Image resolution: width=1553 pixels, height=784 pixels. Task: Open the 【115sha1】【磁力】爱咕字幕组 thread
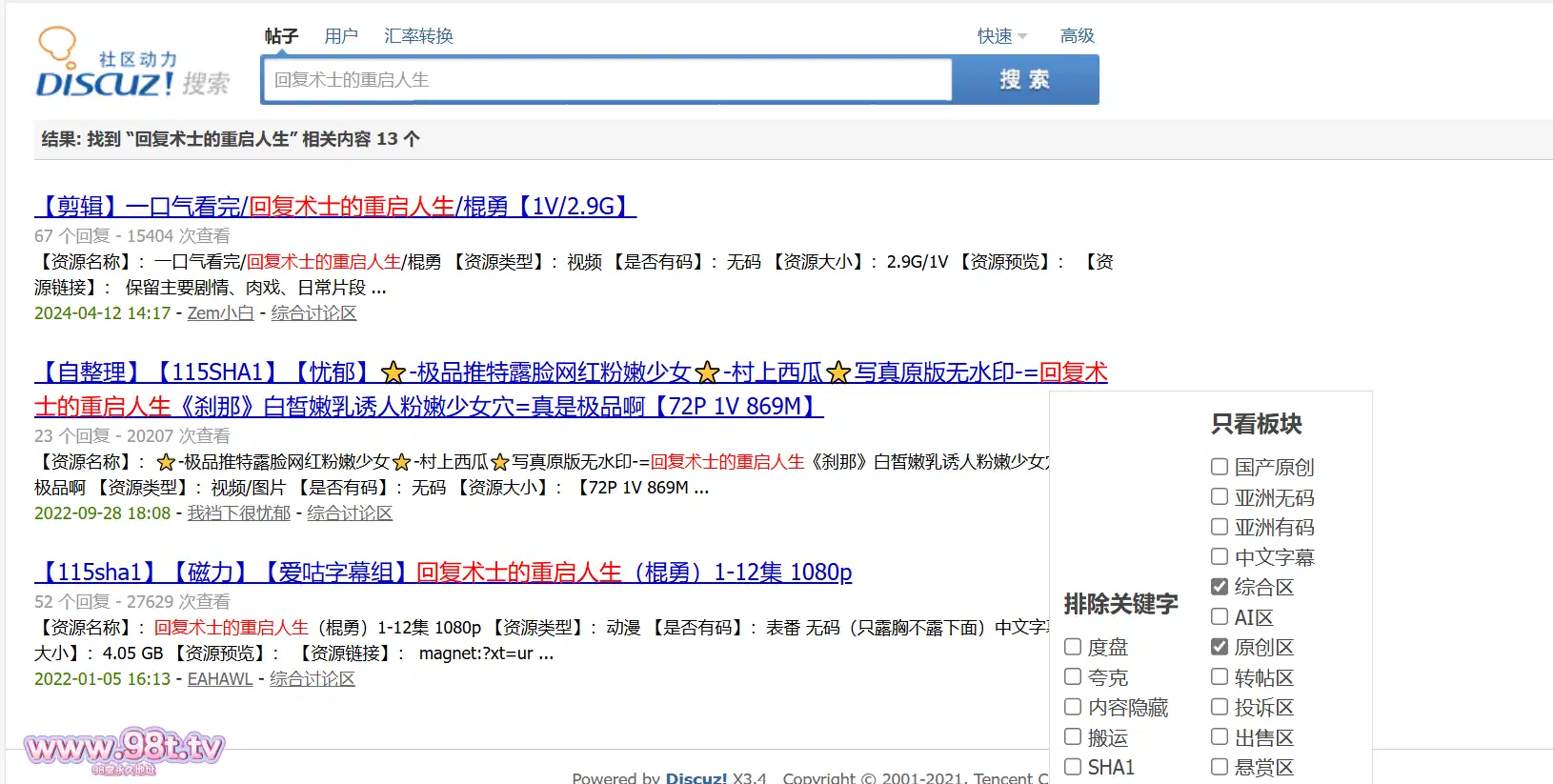[443, 572]
